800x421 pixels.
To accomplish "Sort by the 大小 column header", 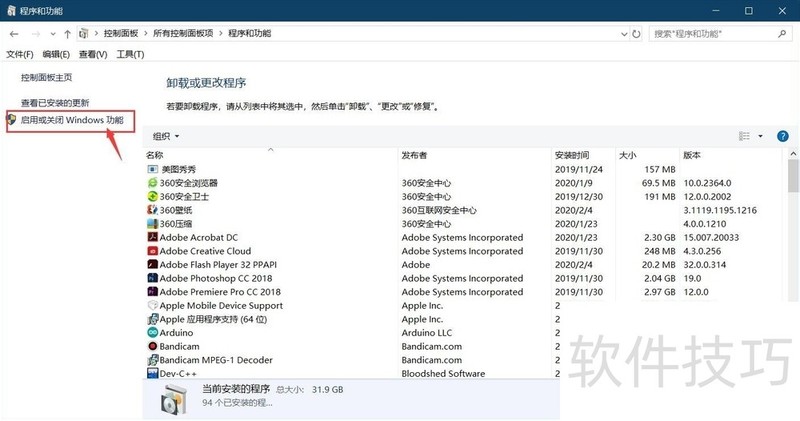I will click(628, 155).
